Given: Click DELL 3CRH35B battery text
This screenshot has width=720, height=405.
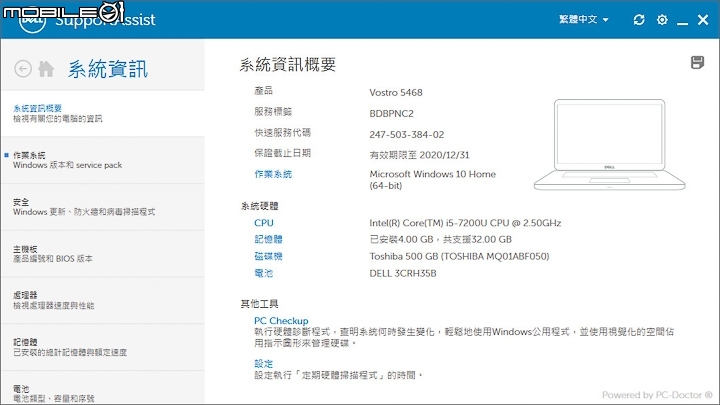Looking at the screenshot, I should [403, 273].
